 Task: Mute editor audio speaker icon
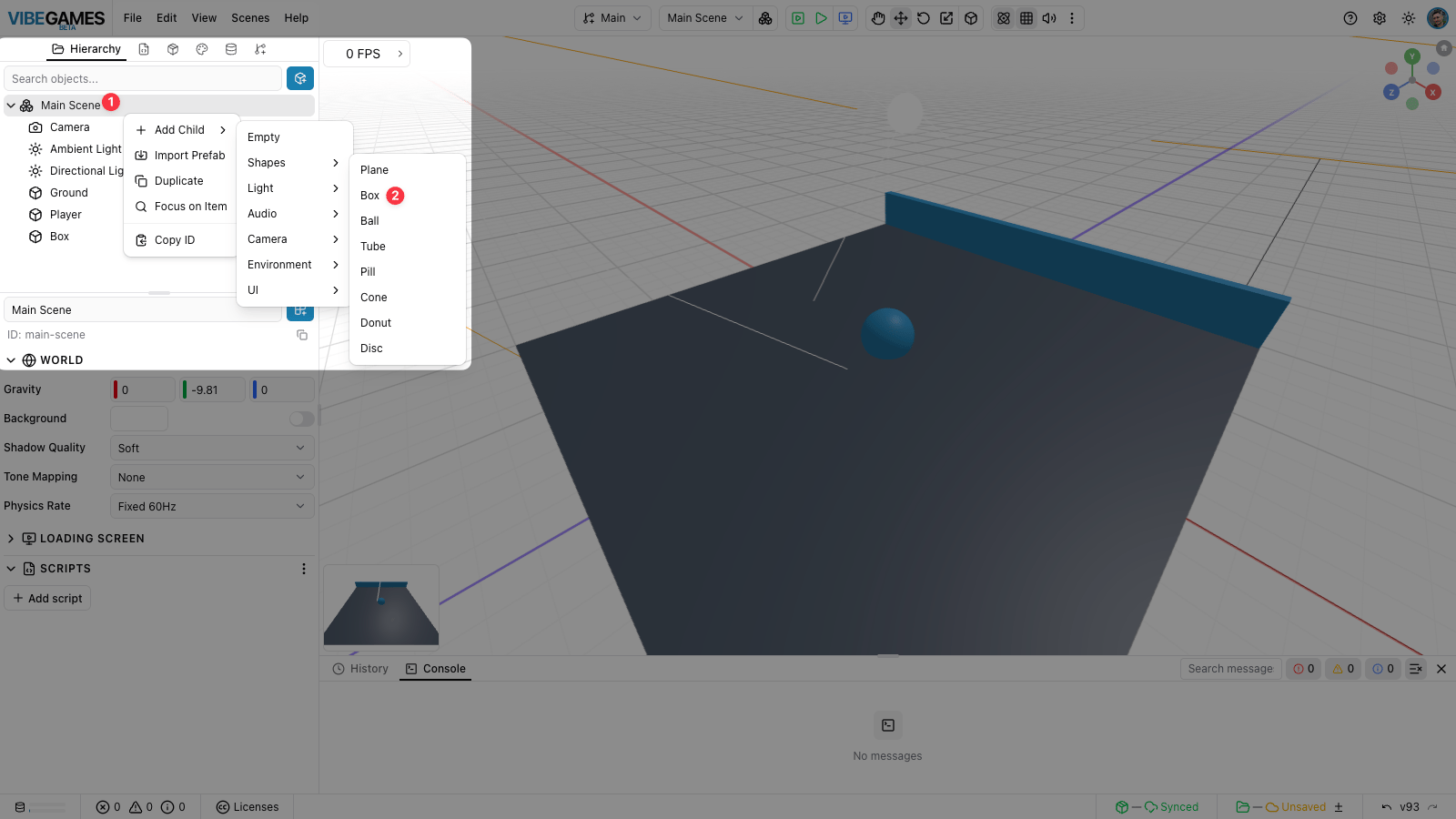1049,18
